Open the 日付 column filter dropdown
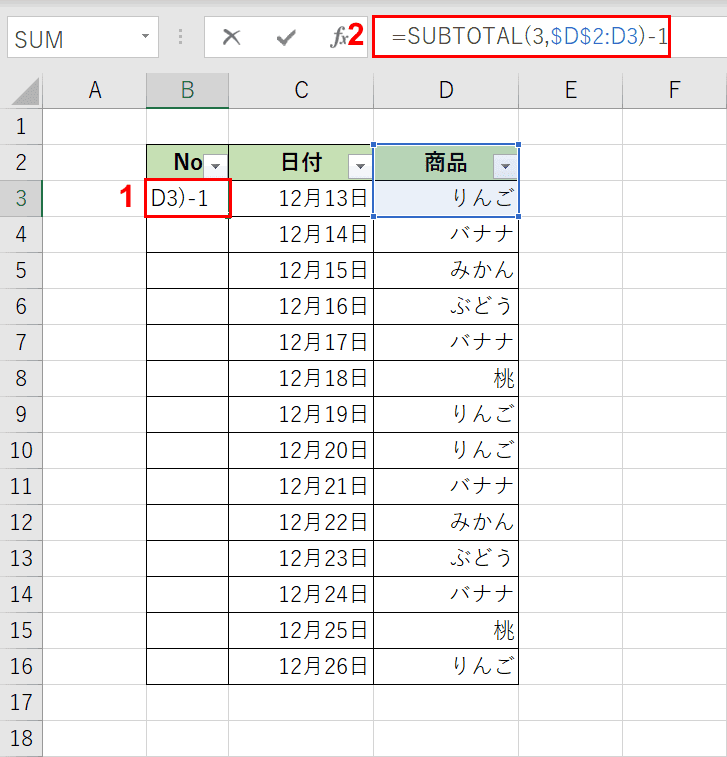727x757 pixels. (x=360, y=166)
